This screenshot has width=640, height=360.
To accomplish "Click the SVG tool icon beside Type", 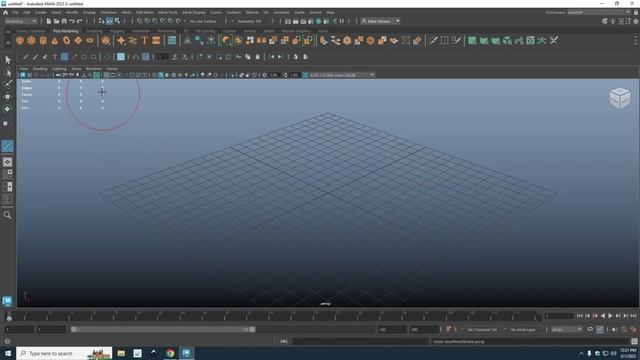I will [x=156, y=40].
